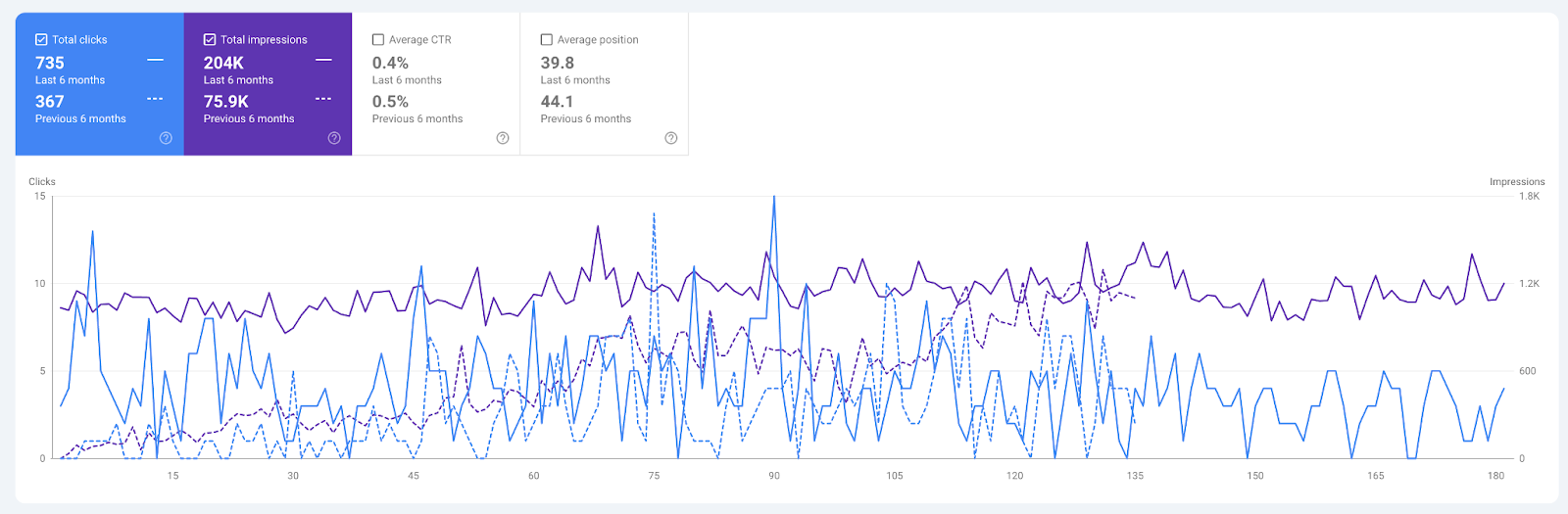Image resolution: width=1568 pixels, height=514 pixels.
Task: Select the Average CTR 0.4% value
Action: tap(390, 63)
